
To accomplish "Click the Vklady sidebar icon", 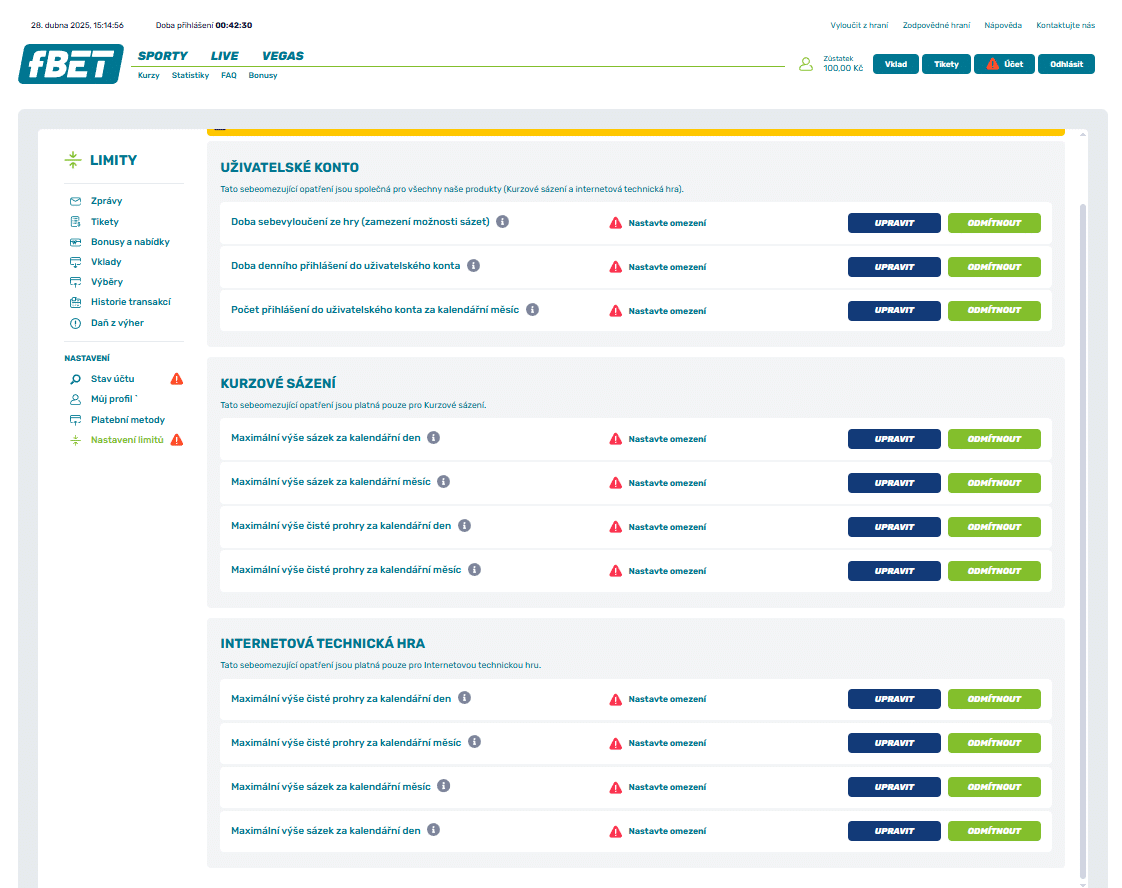I will point(75,262).
